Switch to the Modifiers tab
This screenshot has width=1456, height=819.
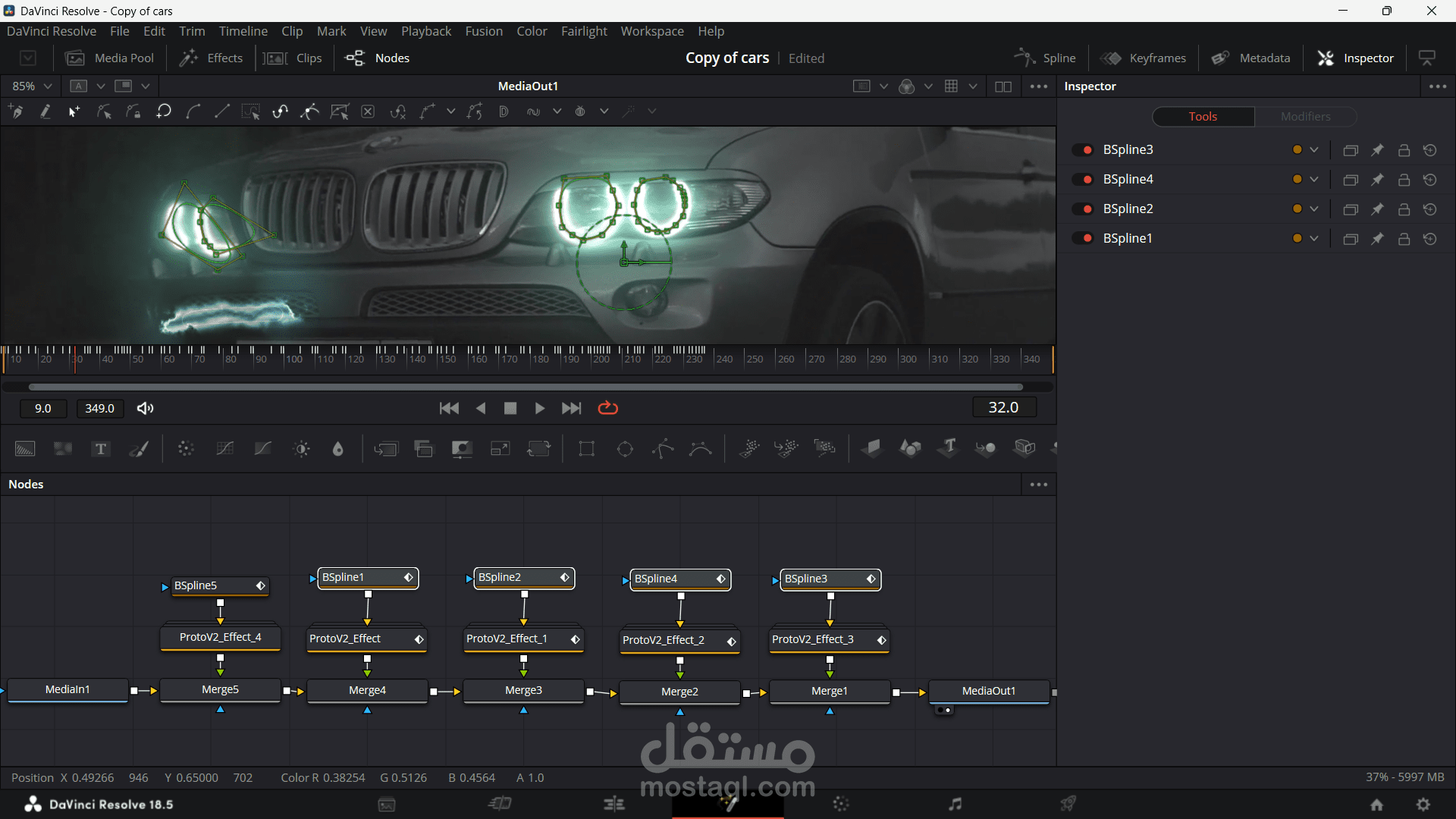1305,117
